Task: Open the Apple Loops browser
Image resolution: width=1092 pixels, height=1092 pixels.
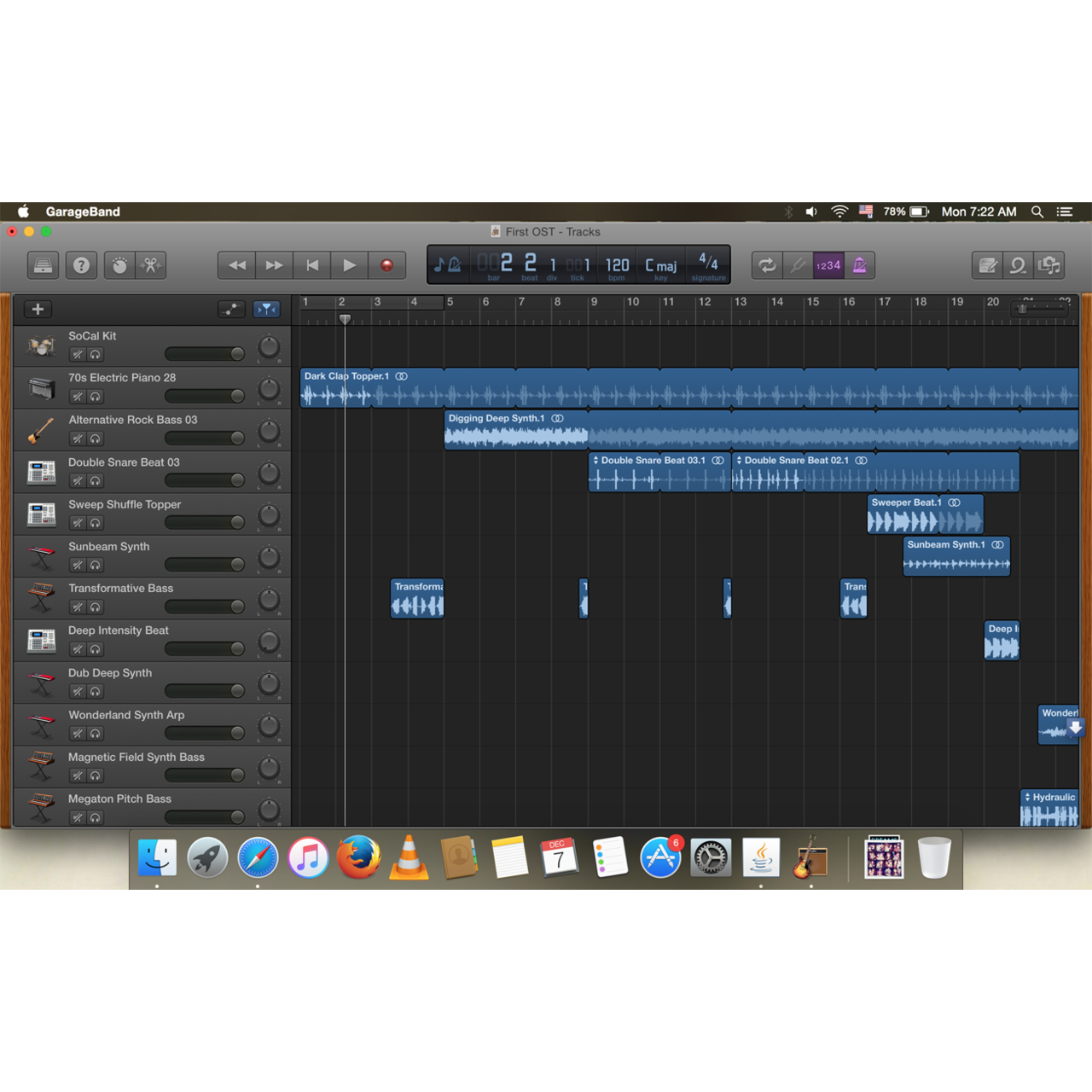Action: [x=1018, y=265]
